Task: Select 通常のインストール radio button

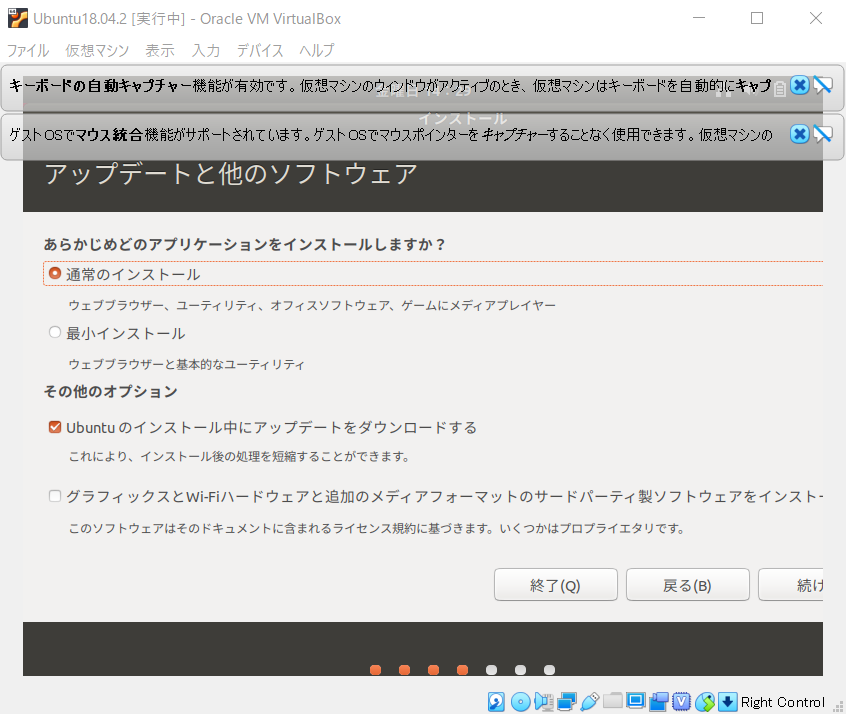Action: coord(55,272)
